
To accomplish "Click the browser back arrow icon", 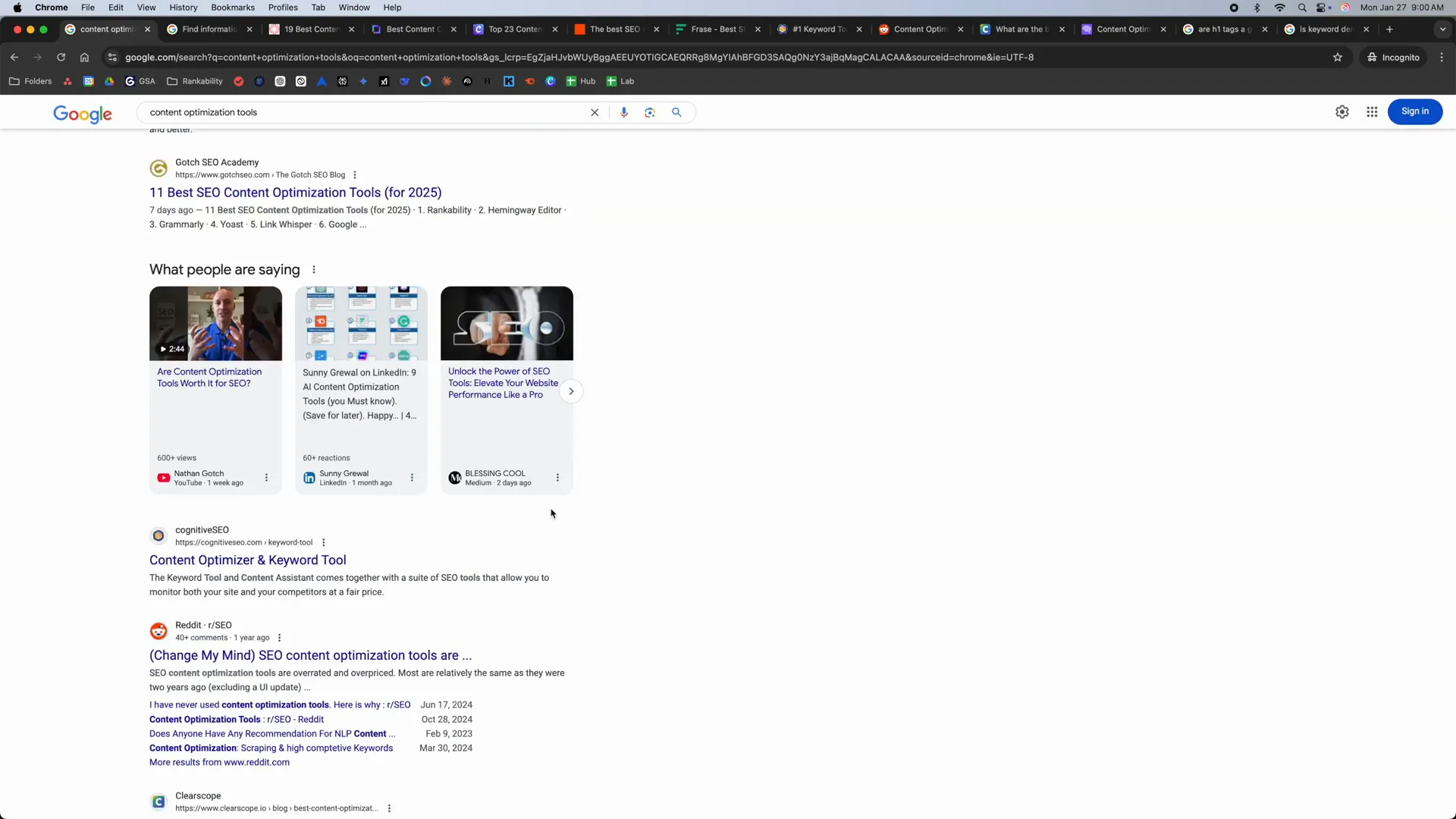I will 14,57.
